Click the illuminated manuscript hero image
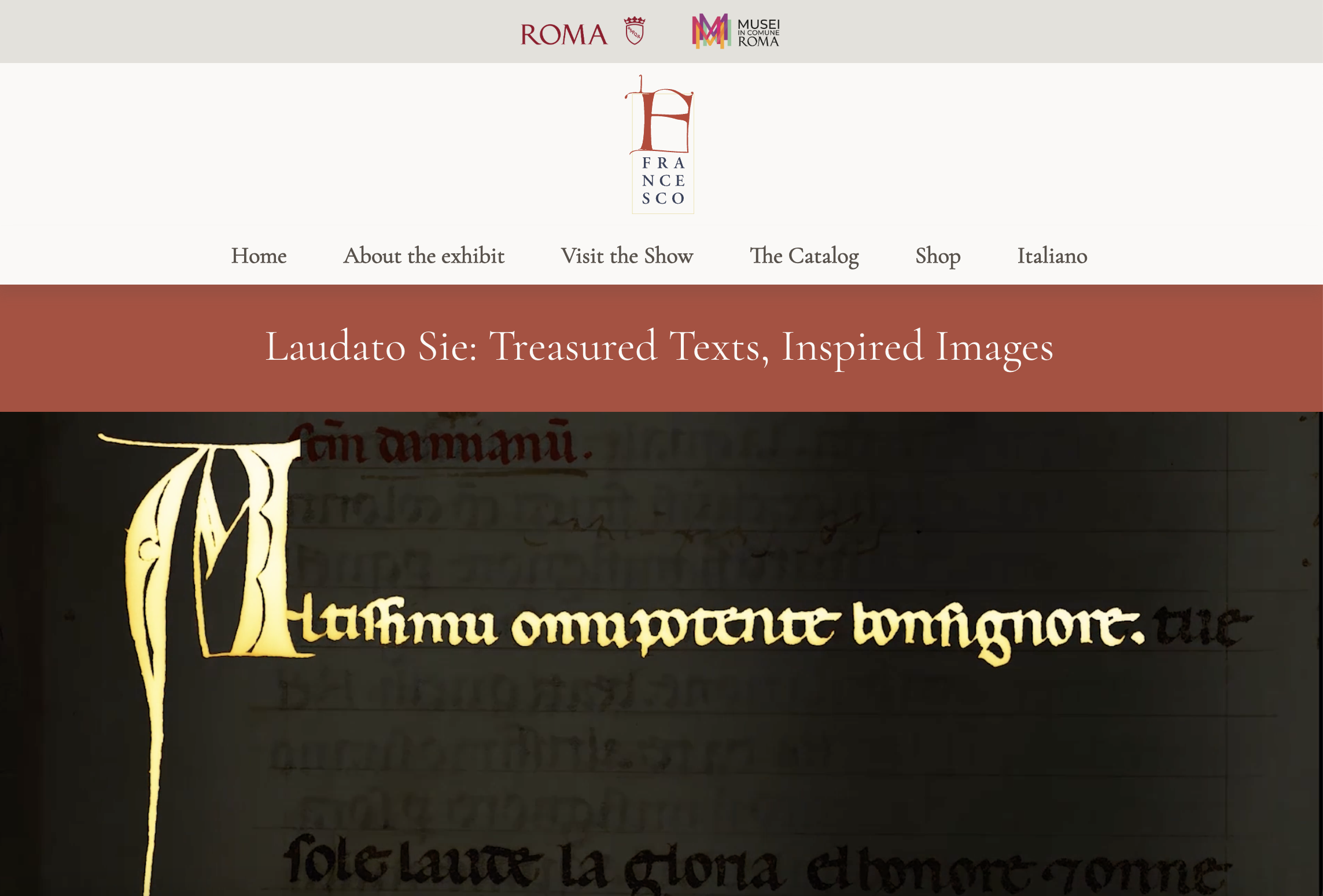 pos(661,654)
